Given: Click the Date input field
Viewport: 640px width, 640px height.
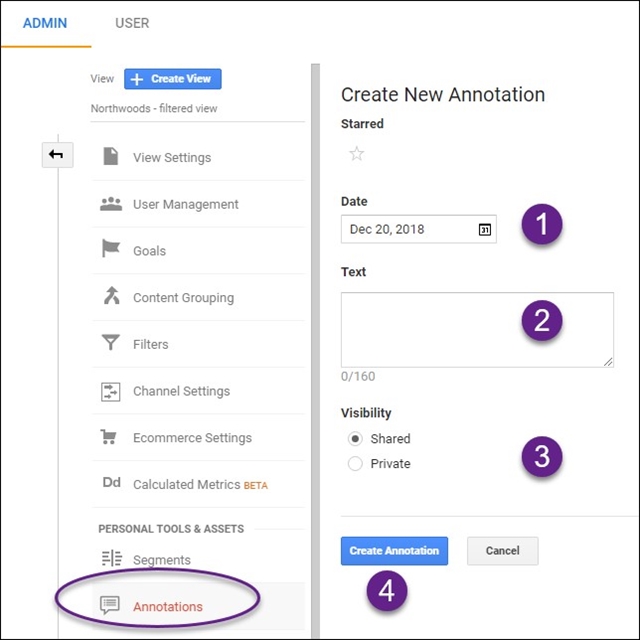Looking at the screenshot, I should [419, 229].
